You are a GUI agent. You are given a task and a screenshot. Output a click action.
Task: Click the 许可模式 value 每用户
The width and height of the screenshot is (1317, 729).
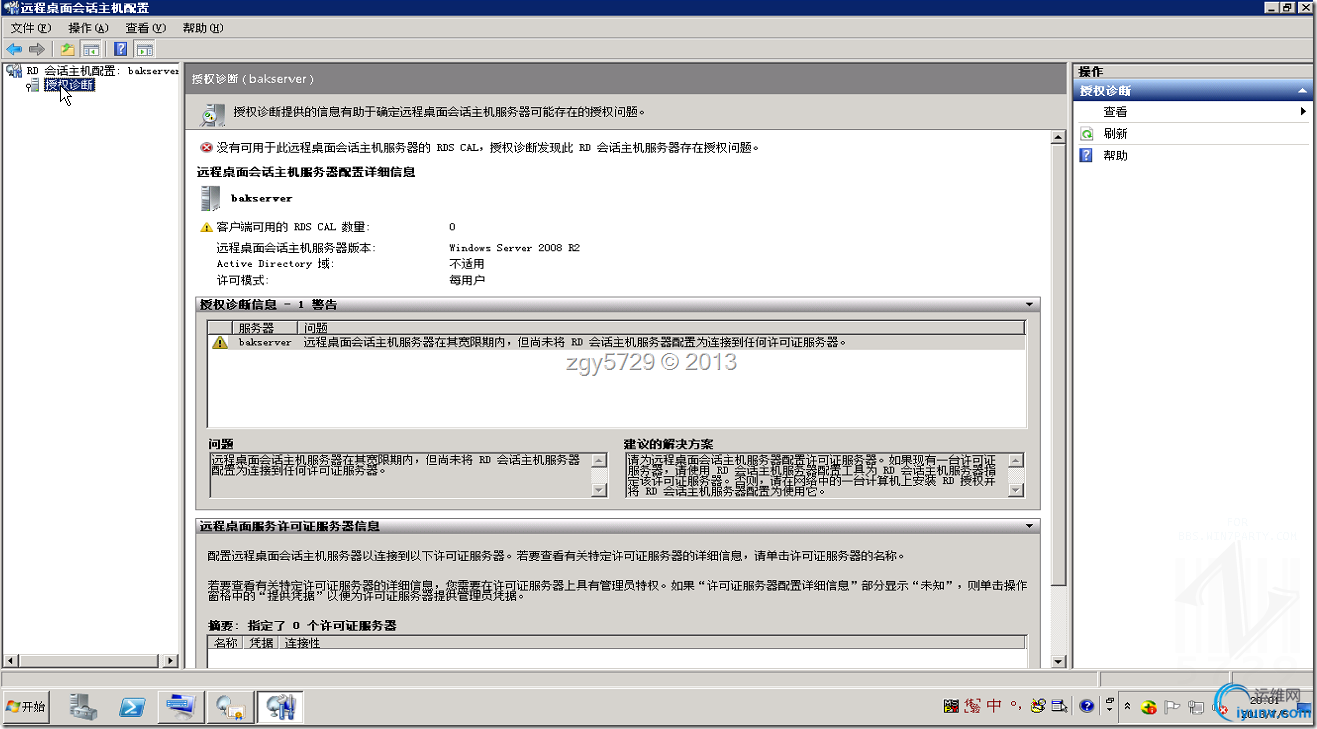(x=467, y=280)
